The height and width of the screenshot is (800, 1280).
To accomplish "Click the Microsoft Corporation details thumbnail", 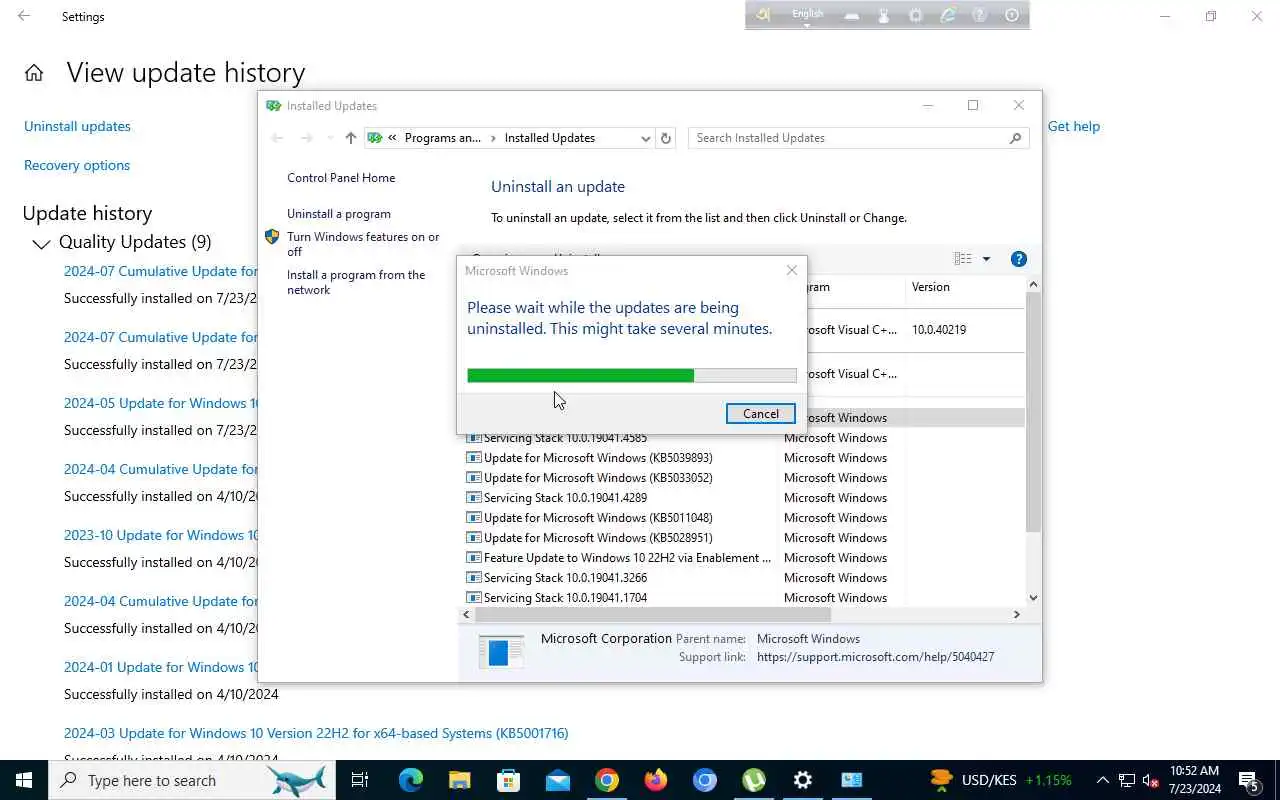I will [x=501, y=650].
